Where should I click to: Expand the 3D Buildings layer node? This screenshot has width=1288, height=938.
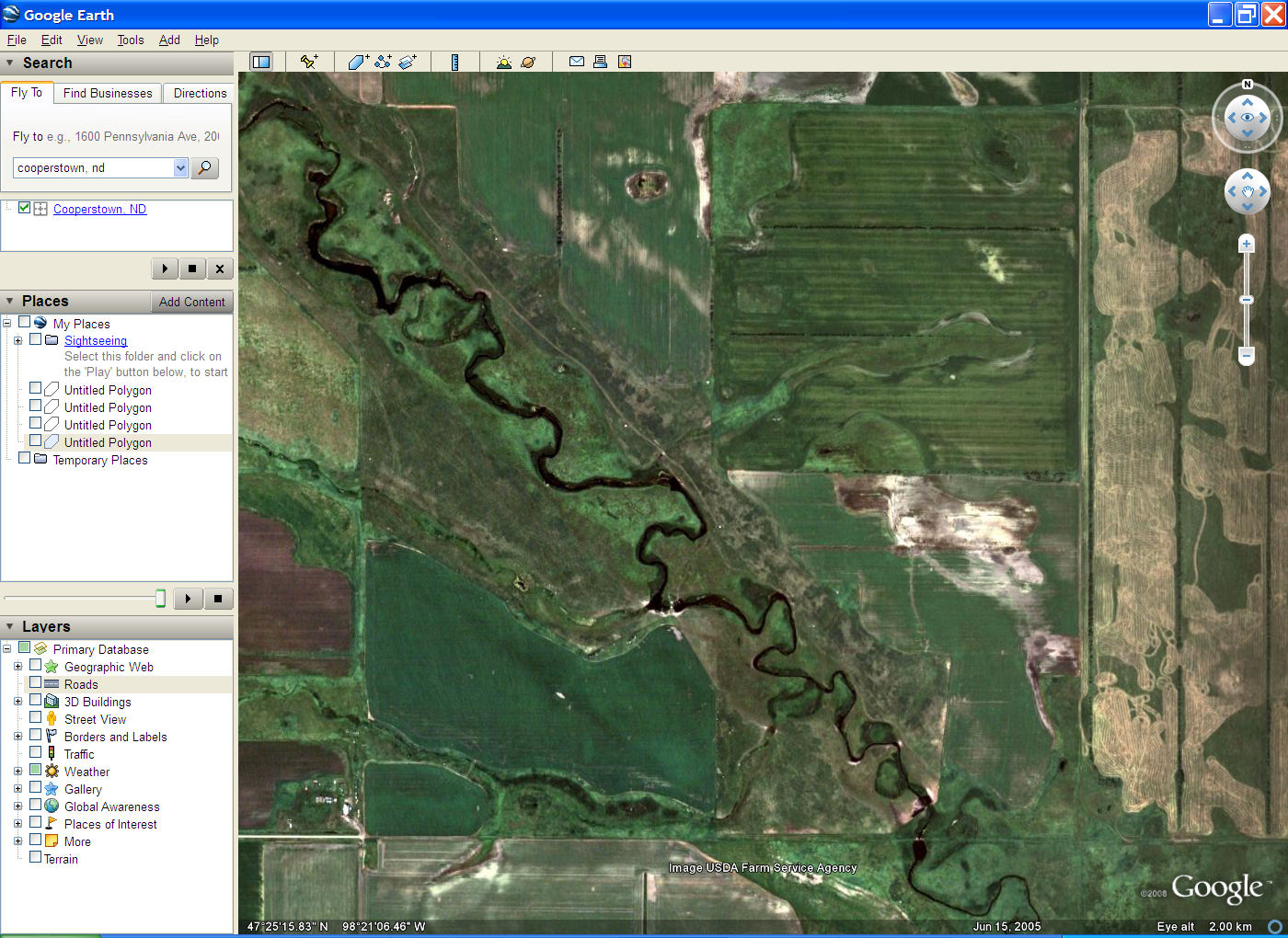point(17,701)
